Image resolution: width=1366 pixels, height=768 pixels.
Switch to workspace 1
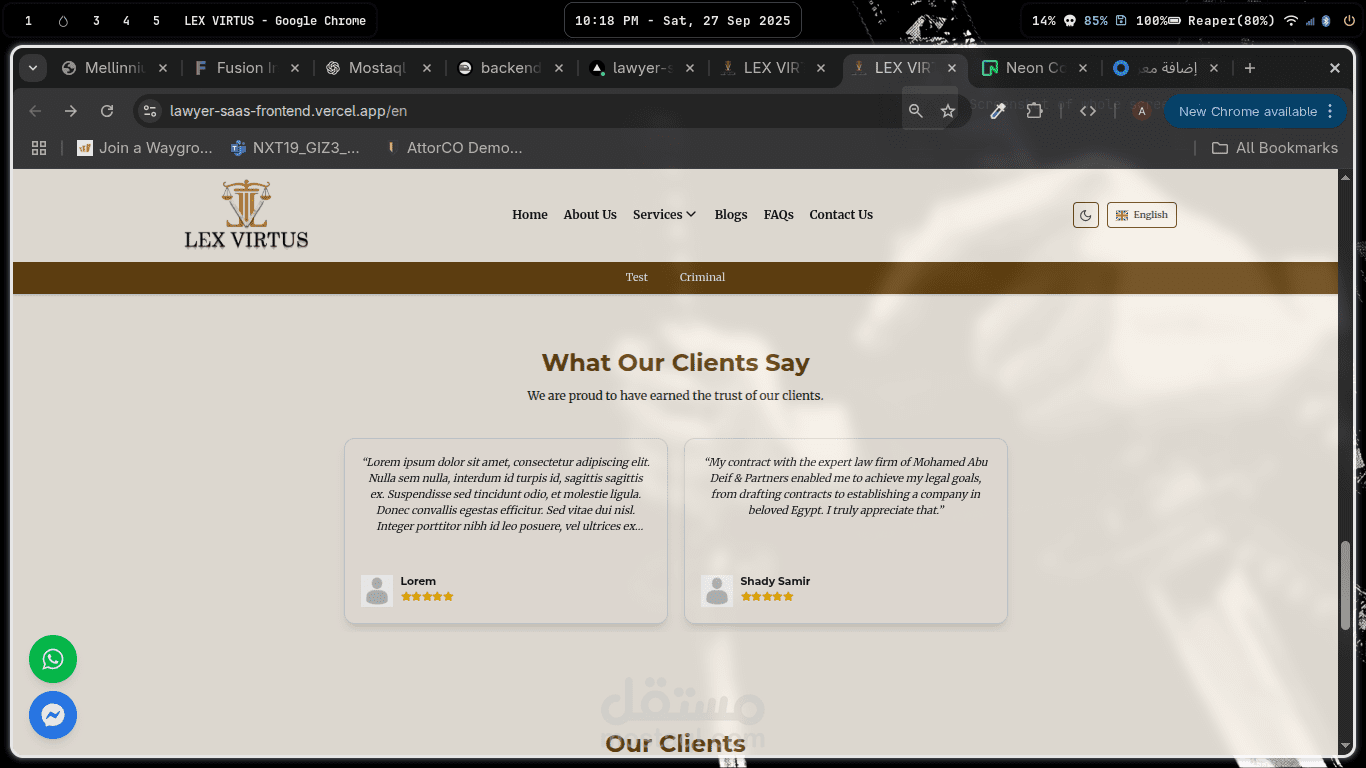[x=28, y=20]
